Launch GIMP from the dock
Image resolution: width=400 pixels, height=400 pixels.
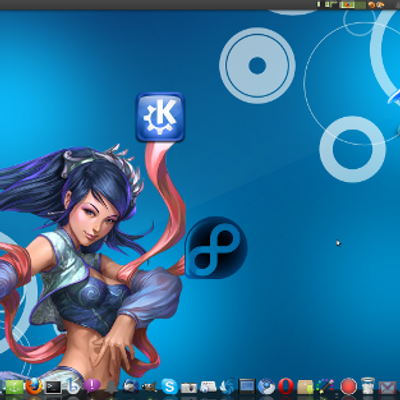pos(149,387)
